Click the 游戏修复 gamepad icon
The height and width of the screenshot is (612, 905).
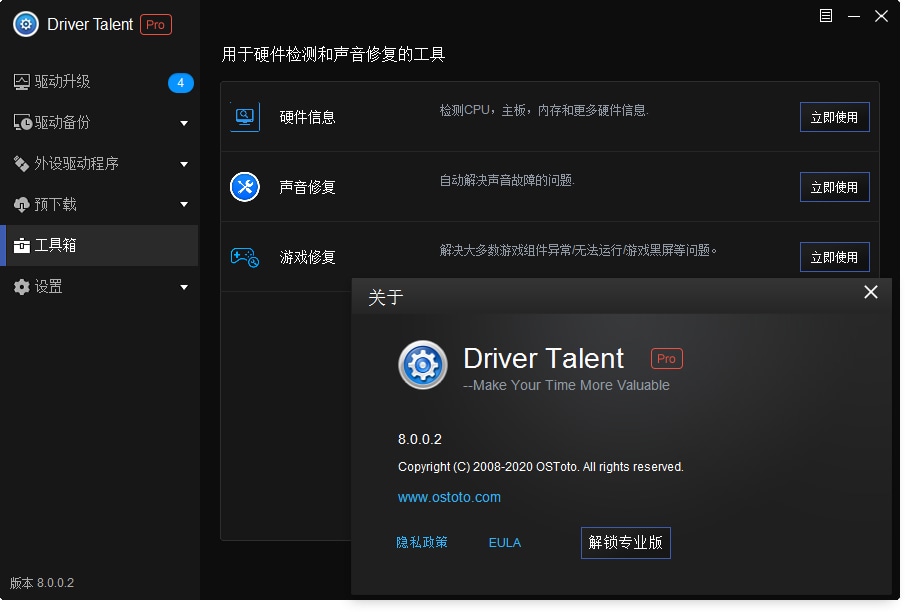click(x=245, y=256)
